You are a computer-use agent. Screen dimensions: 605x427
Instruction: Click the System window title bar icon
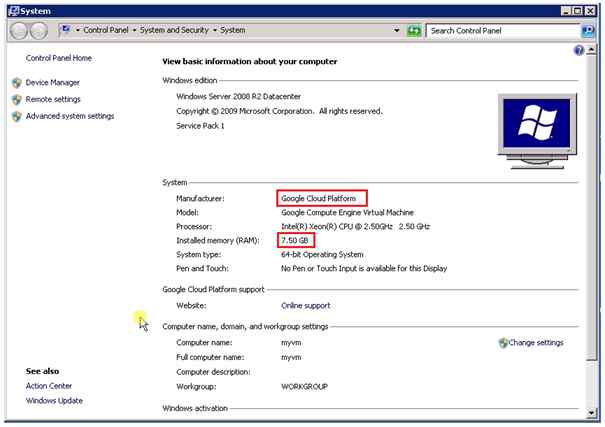[x=14, y=11]
